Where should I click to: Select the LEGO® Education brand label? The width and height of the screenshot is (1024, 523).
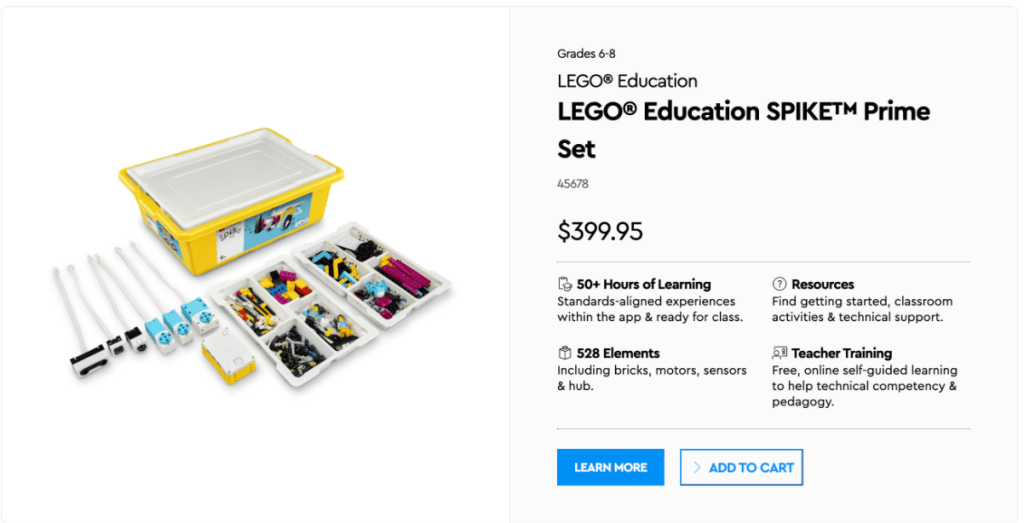pyautogui.click(x=627, y=81)
